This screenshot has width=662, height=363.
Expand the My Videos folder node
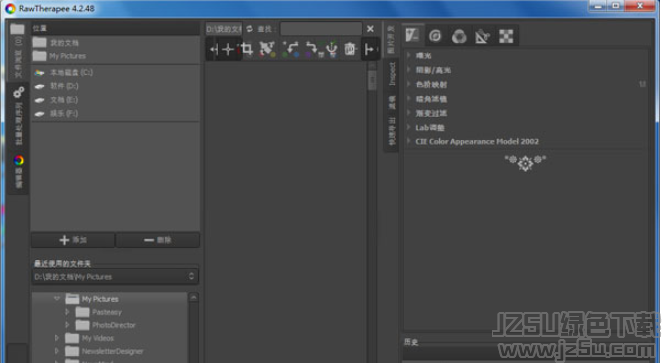point(57,338)
